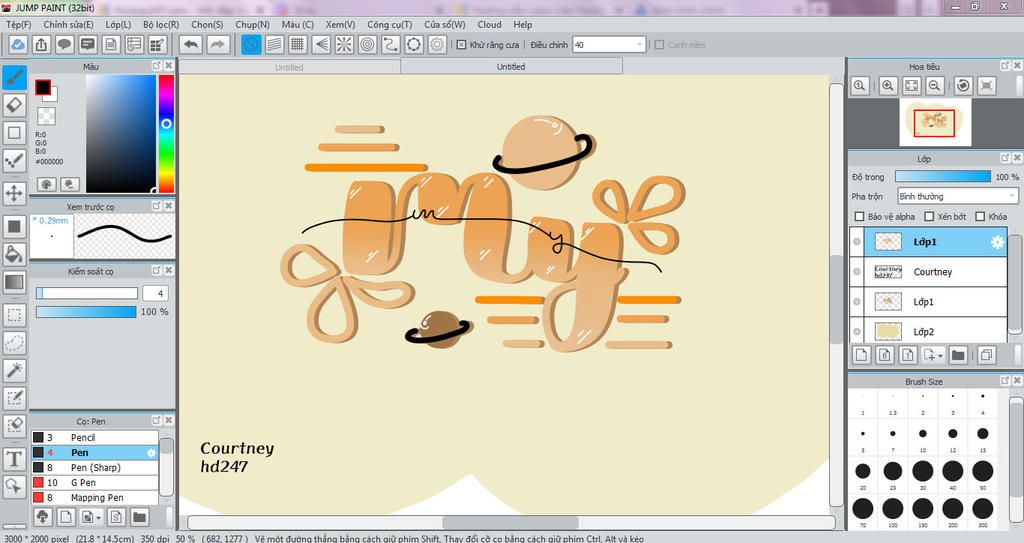Select the Eraser tool
Image resolution: width=1024 pixels, height=543 pixels.
coord(14,105)
